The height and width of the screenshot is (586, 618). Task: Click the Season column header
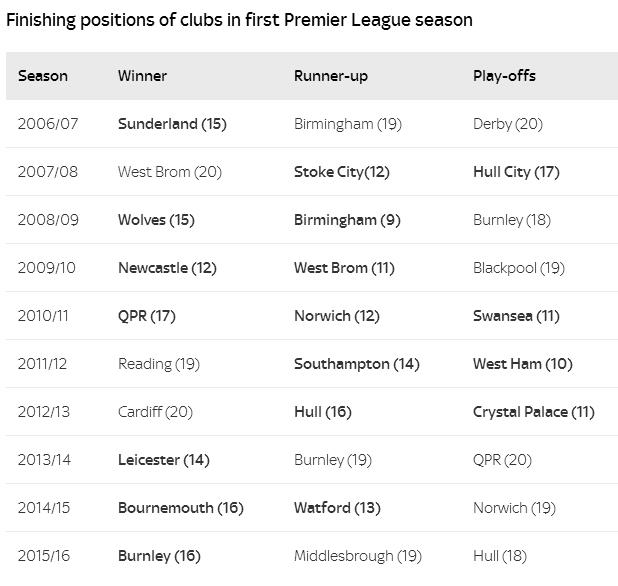[43, 76]
